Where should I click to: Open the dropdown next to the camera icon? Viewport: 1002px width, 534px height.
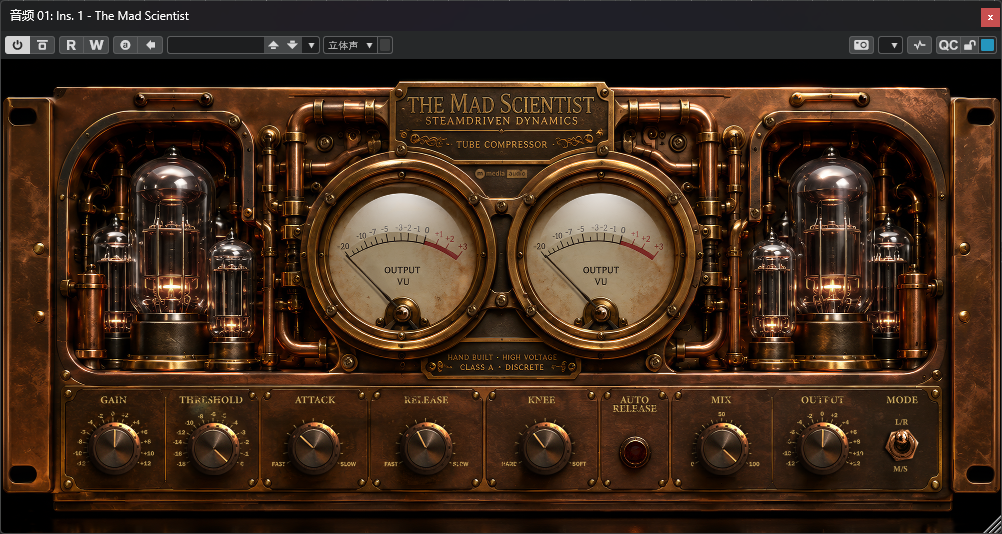[891, 45]
